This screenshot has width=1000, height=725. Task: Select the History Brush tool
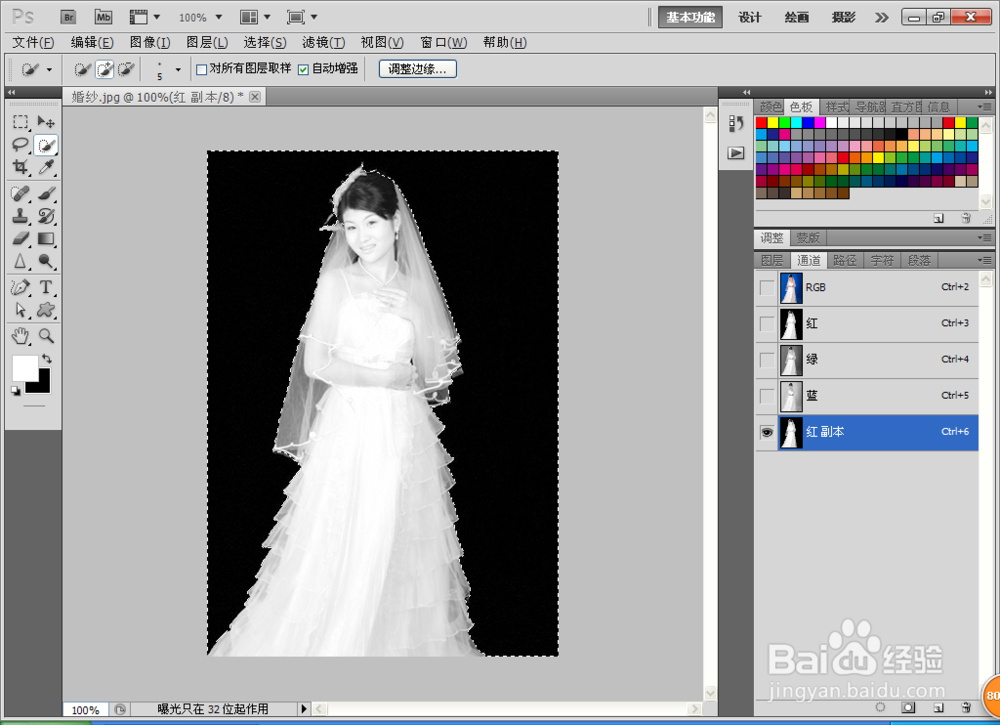(x=46, y=216)
